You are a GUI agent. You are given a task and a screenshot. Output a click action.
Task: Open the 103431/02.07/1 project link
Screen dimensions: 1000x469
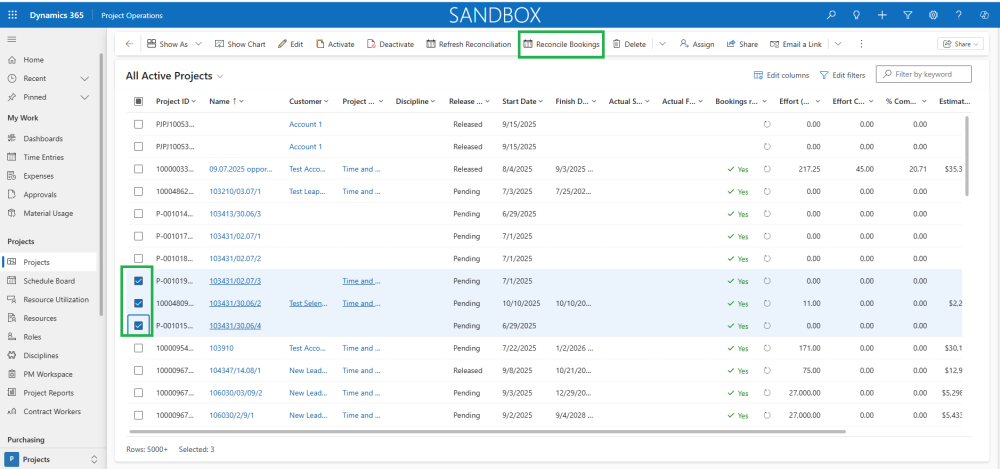(235, 236)
